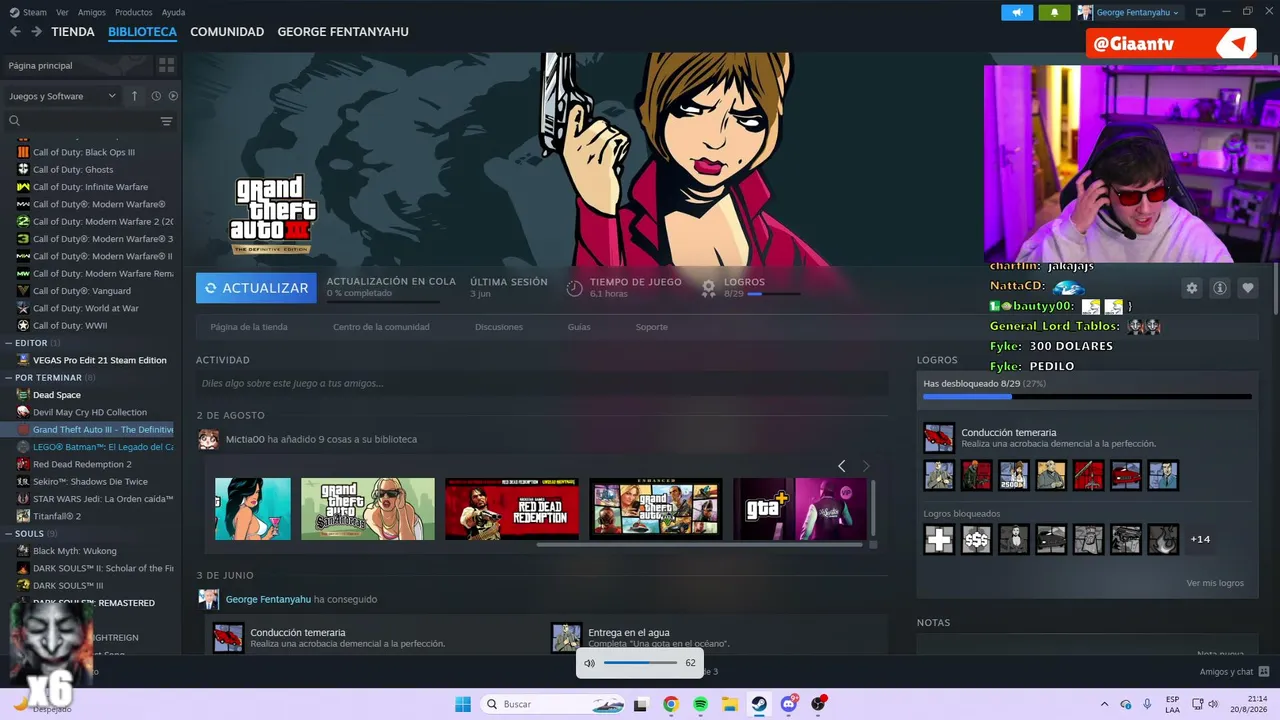Screen dimensions: 1280x720
Task: Open the Ver menu
Action: pos(62,12)
